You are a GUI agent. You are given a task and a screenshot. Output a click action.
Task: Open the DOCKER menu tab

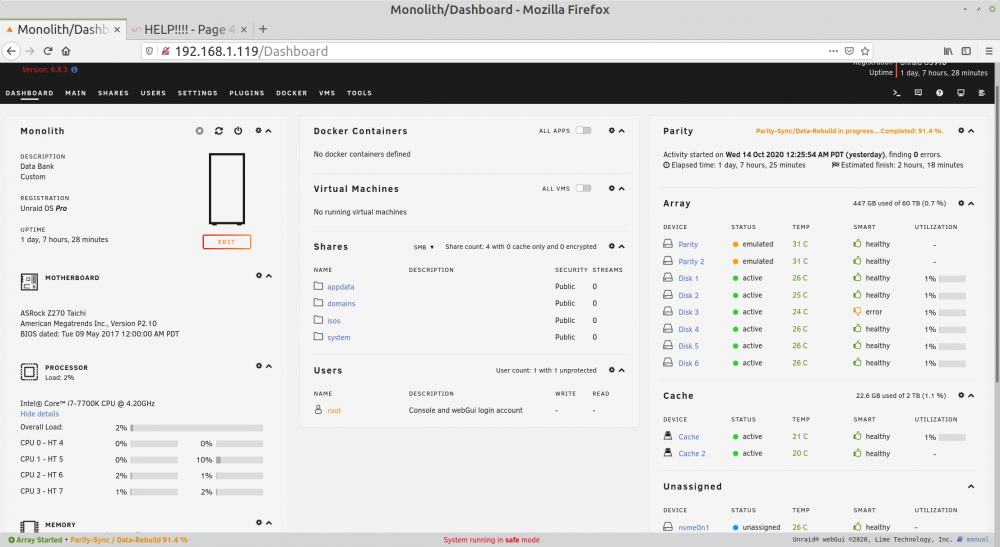click(291, 93)
